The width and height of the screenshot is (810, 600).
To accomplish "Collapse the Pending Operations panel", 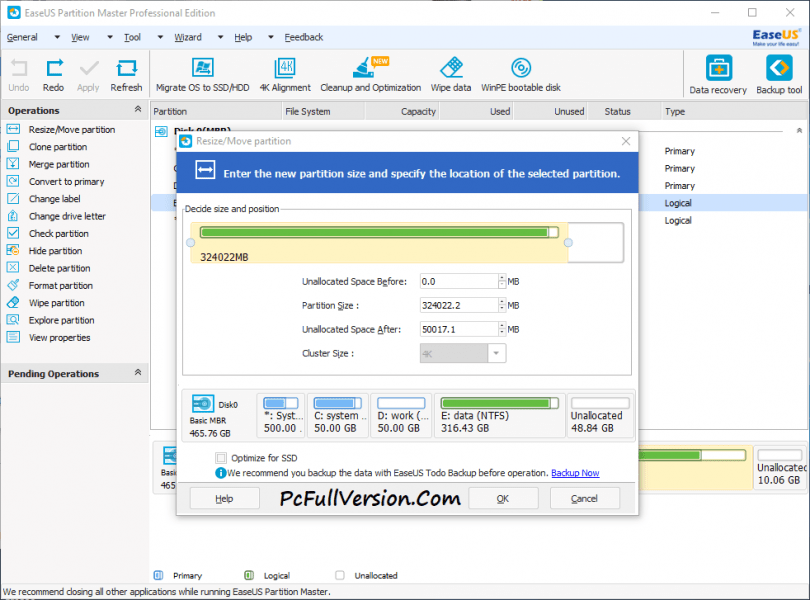I will 139,374.
